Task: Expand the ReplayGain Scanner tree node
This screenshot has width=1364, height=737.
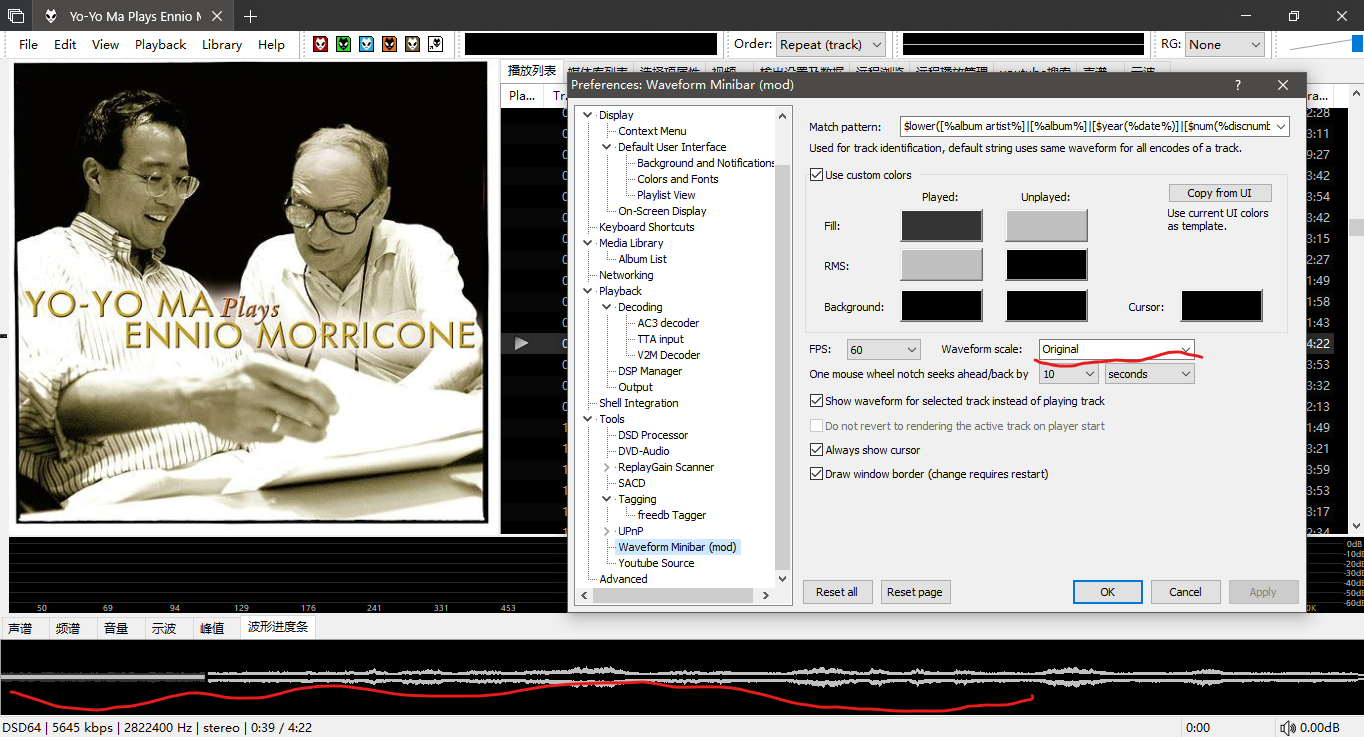Action: coord(607,467)
